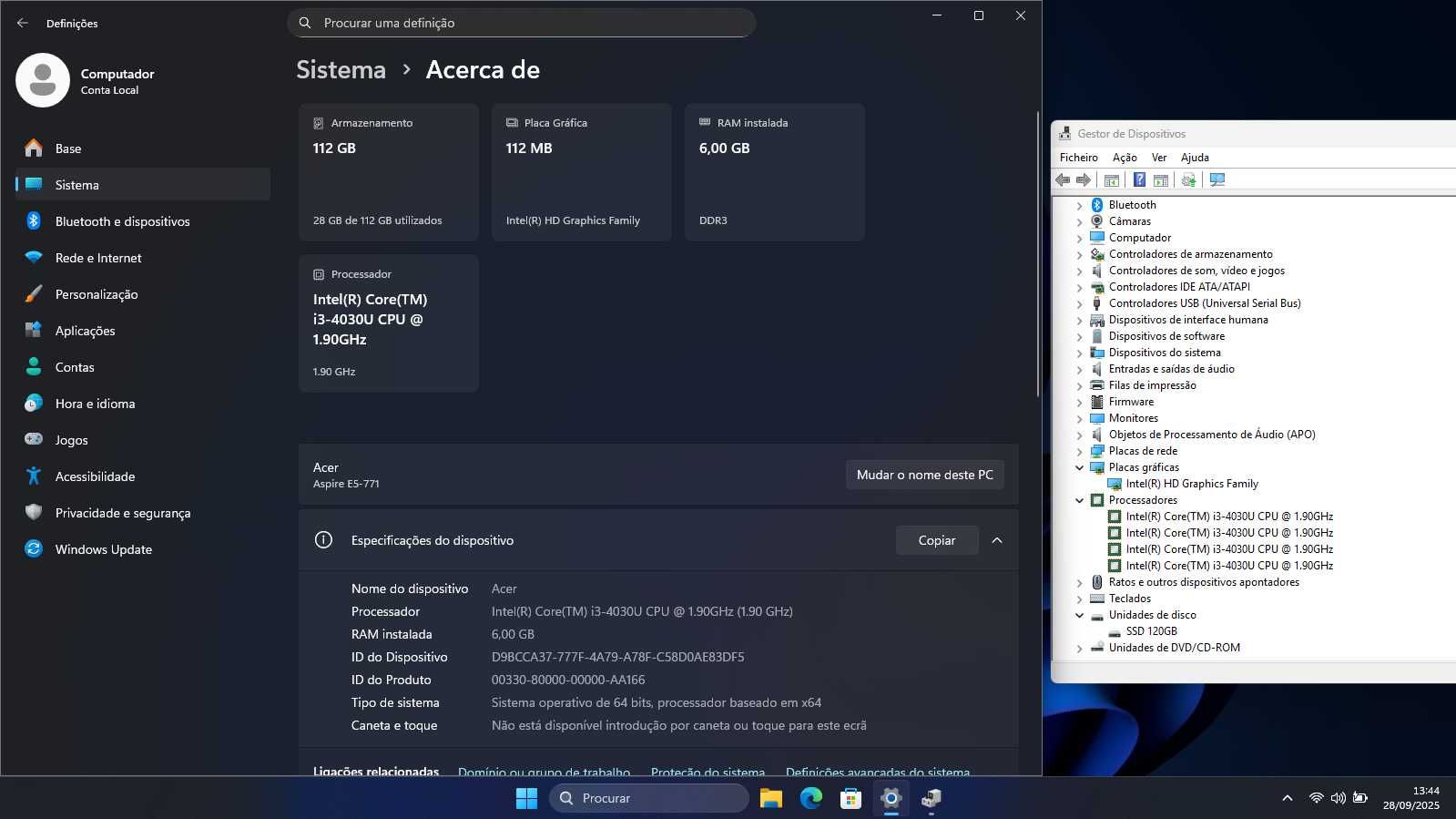Open Base section in Settings sidebar
1456x819 pixels.
tap(143, 148)
